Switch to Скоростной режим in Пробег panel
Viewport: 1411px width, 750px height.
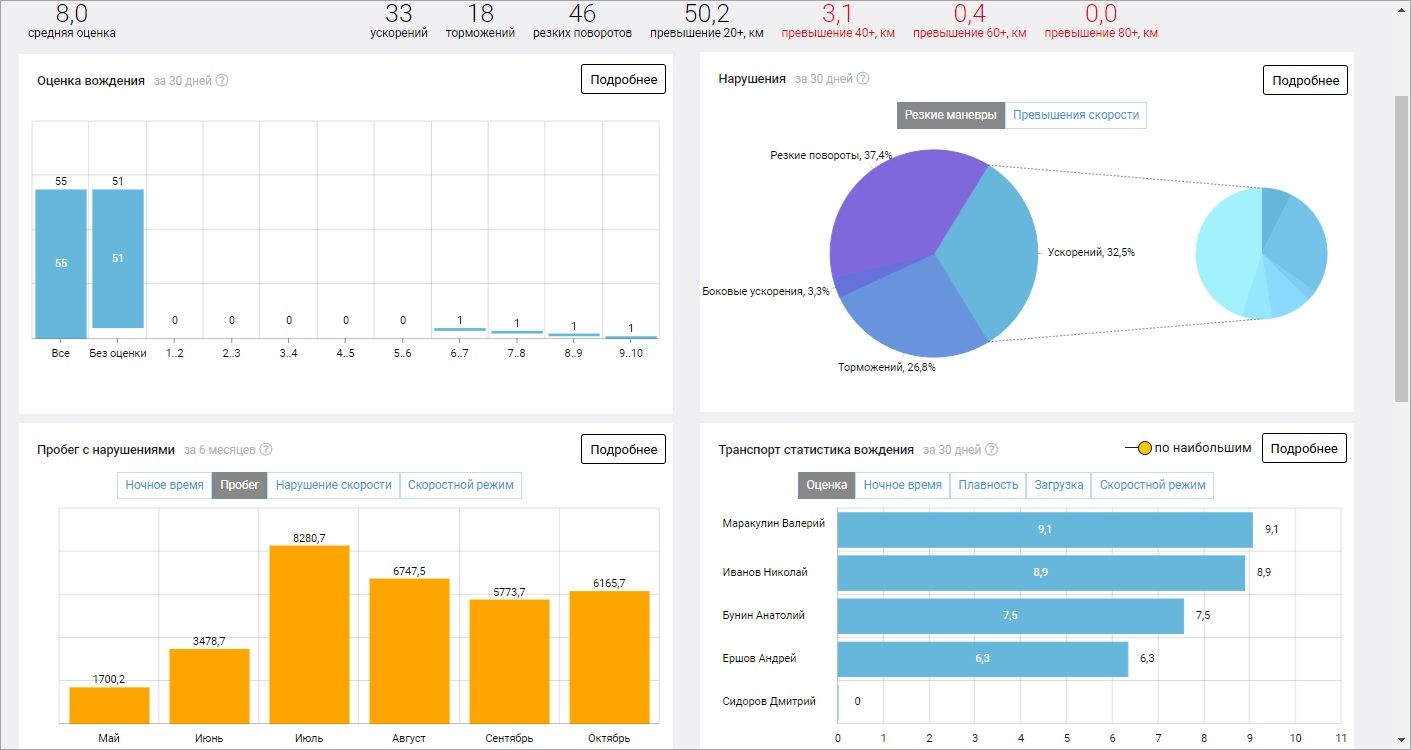tap(461, 485)
